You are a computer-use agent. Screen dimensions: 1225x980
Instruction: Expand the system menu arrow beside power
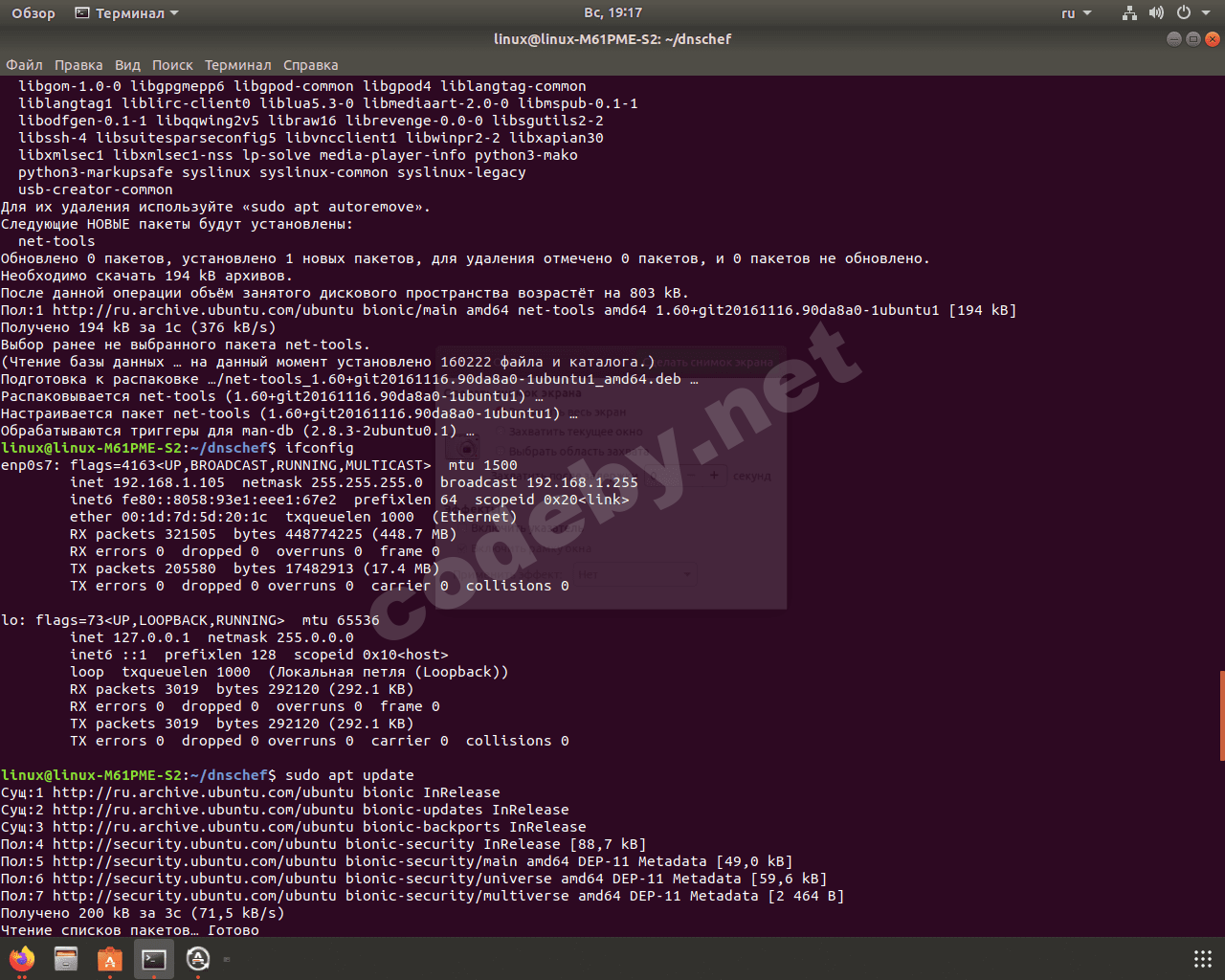1206,13
